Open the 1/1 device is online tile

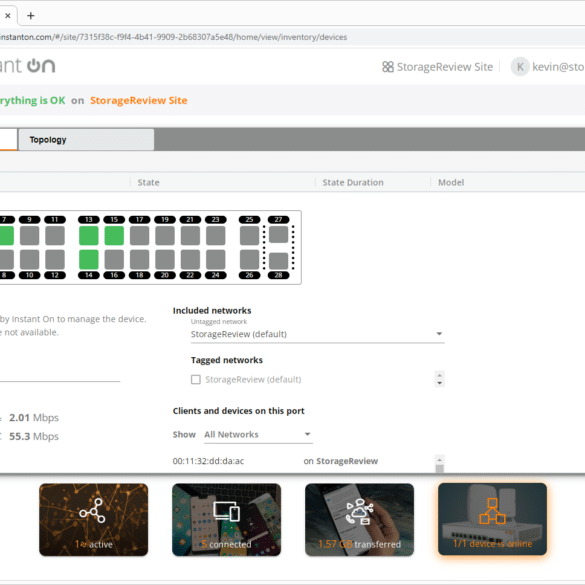[492, 519]
